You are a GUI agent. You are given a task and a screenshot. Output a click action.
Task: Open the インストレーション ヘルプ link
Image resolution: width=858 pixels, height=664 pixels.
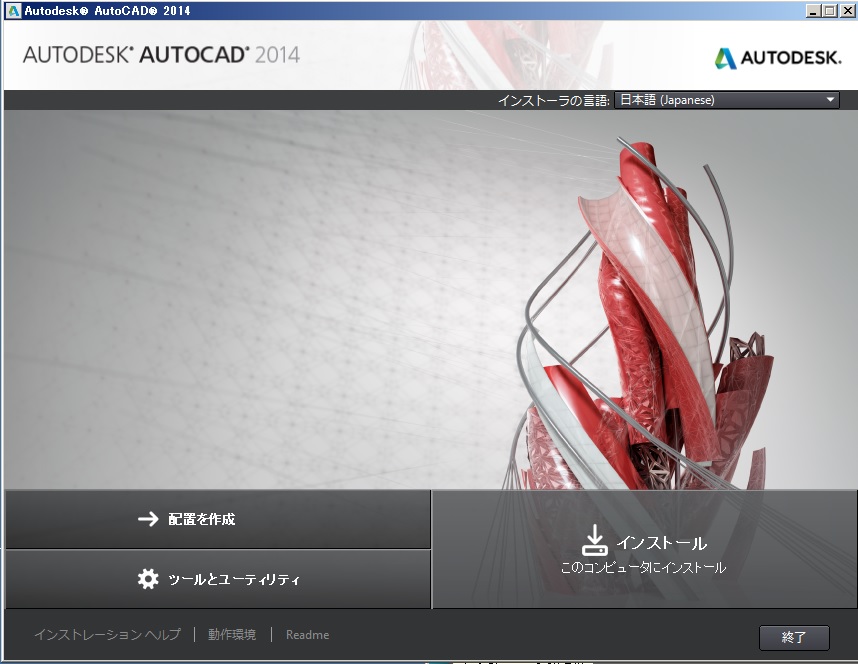(107, 635)
